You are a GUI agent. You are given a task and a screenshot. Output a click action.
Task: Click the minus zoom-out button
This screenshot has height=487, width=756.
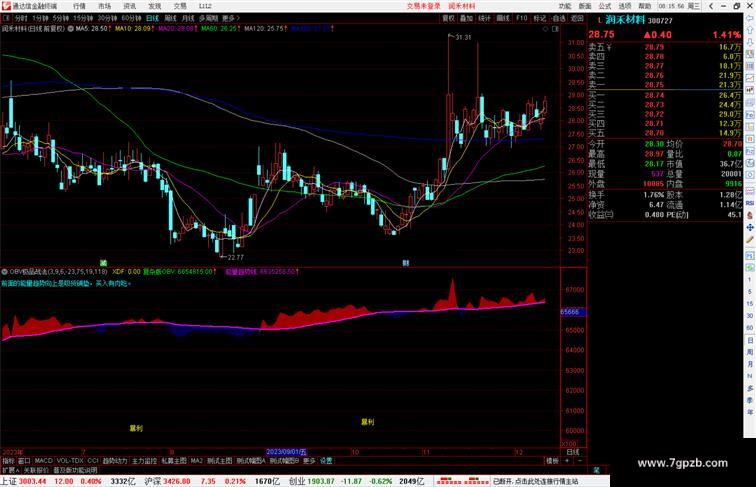tap(579, 460)
